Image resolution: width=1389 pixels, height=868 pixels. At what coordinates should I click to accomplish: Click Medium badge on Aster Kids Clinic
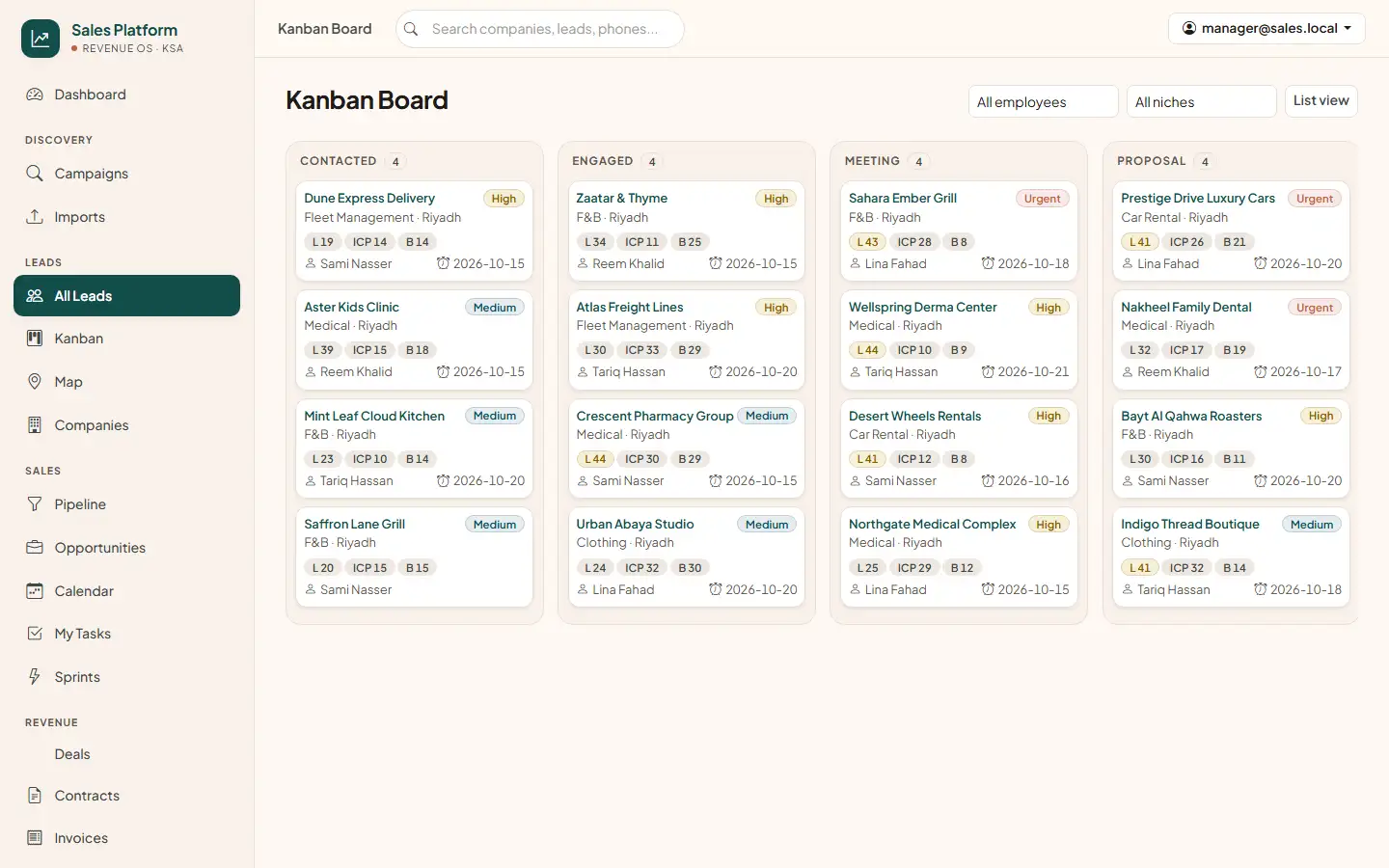click(x=495, y=308)
